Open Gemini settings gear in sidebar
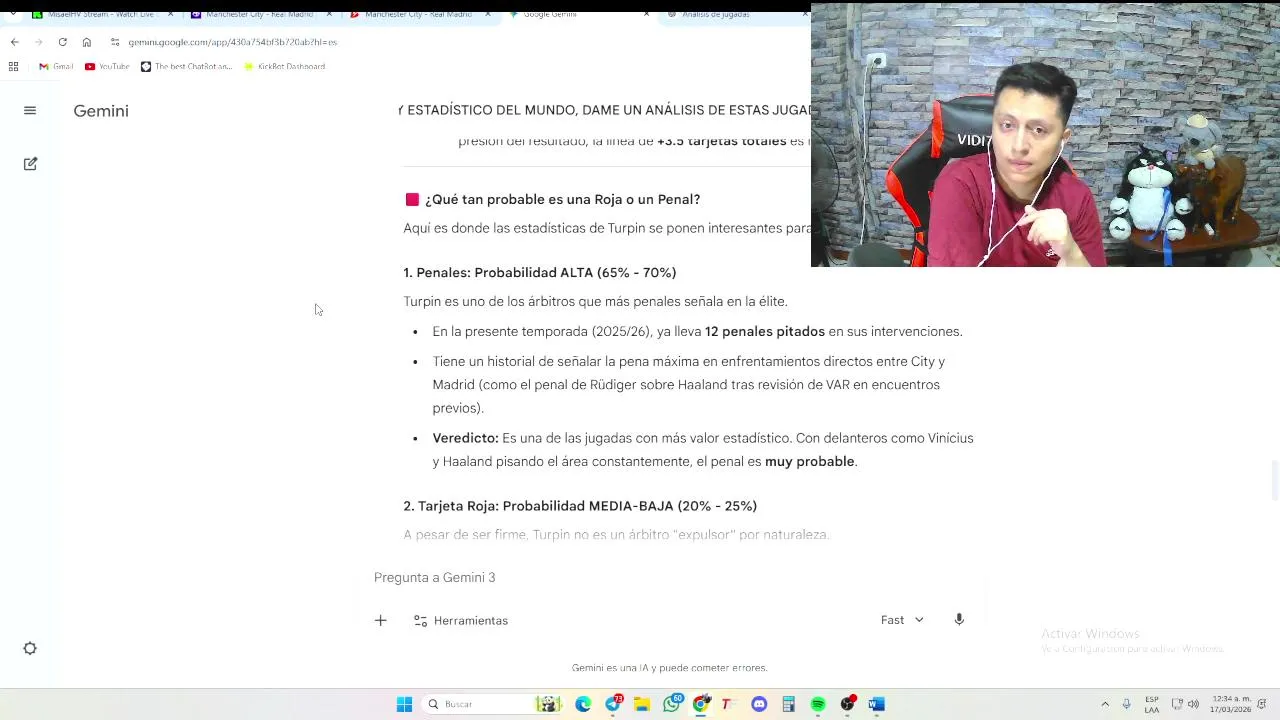This screenshot has width=1280, height=720. (x=30, y=649)
